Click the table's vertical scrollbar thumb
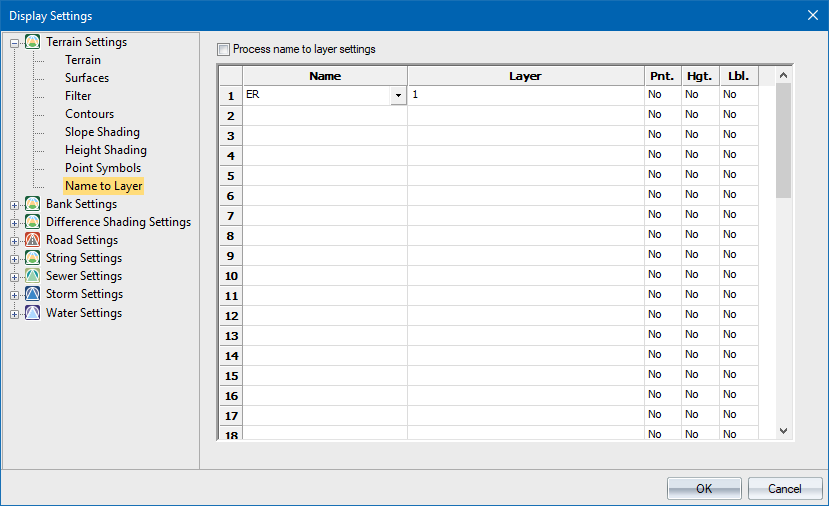The height and width of the screenshot is (506, 829). pos(783,140)
